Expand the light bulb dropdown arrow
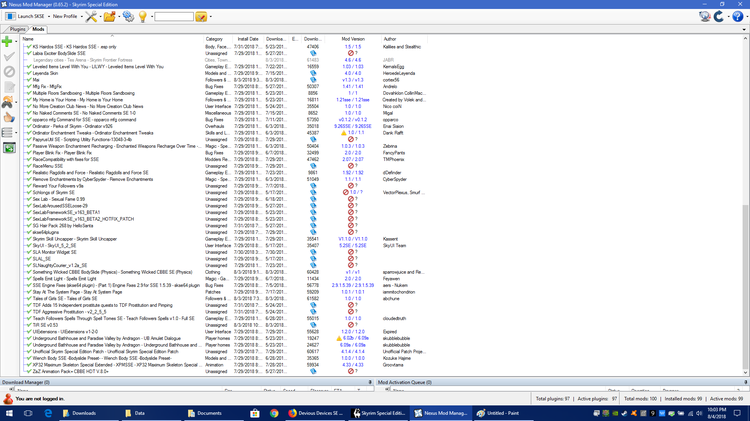The width and height of the screenshot is (750, 421). 151,17
